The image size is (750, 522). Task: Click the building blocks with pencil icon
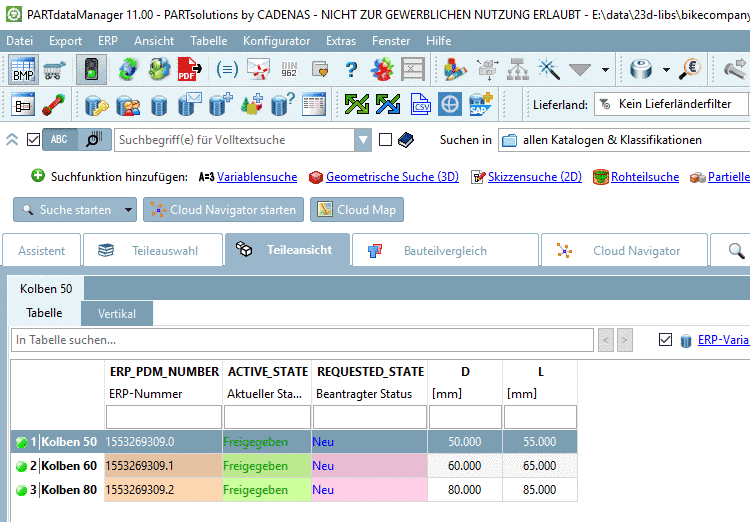tap(455, 70)
